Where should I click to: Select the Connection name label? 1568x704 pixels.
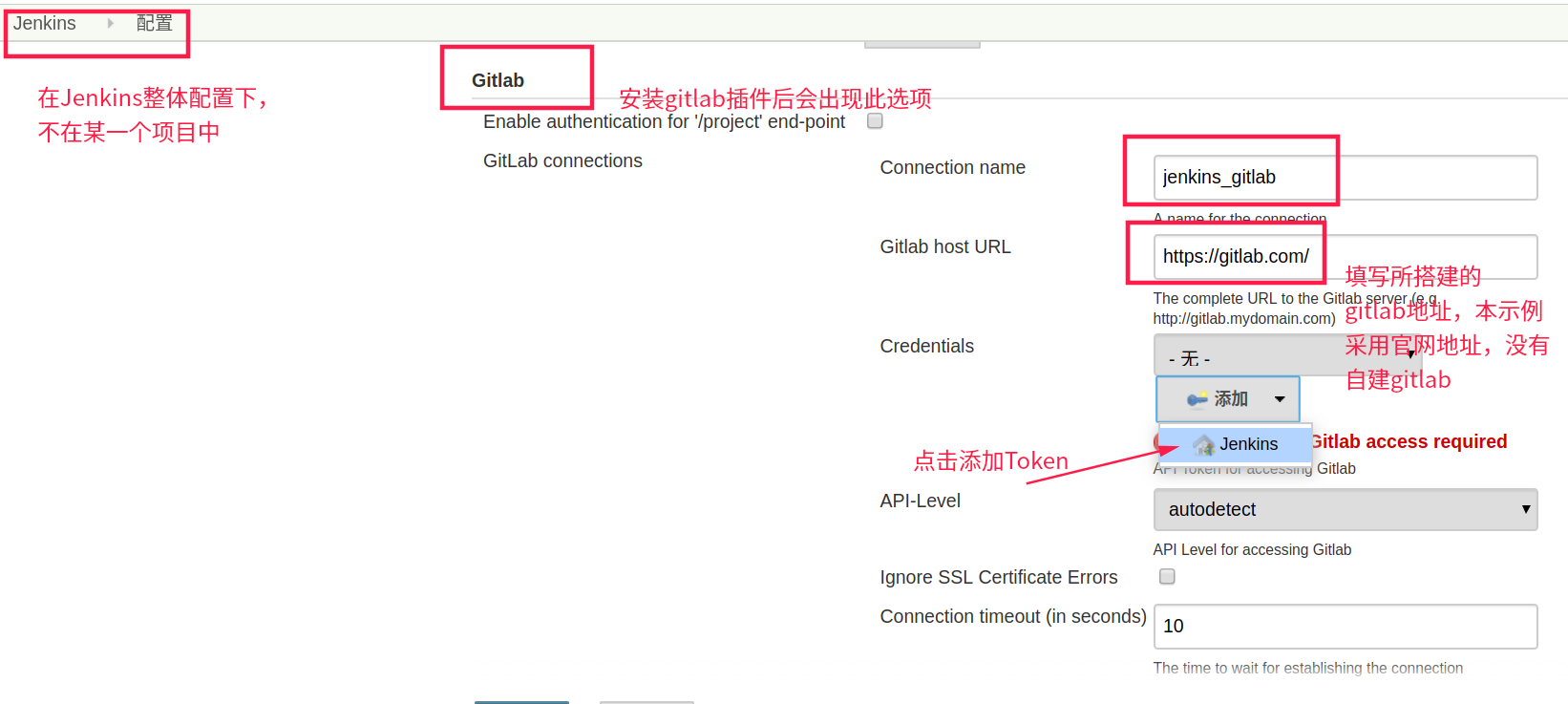[x=952, y=167]
